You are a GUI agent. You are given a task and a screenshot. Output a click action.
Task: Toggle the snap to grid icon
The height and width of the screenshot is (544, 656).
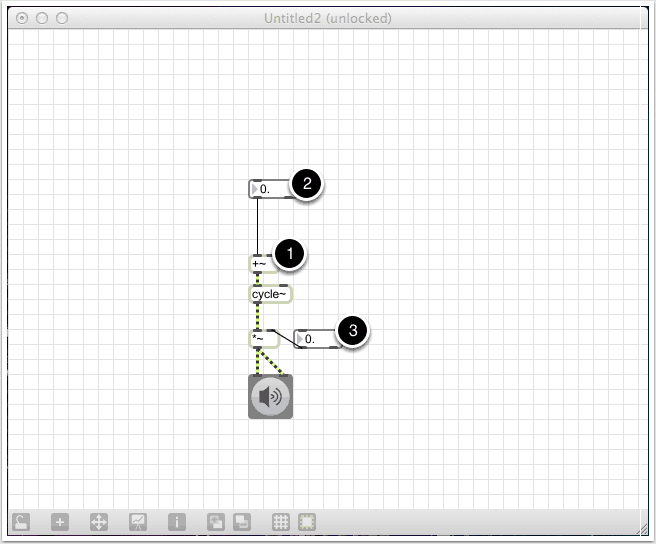click(307, 521)
